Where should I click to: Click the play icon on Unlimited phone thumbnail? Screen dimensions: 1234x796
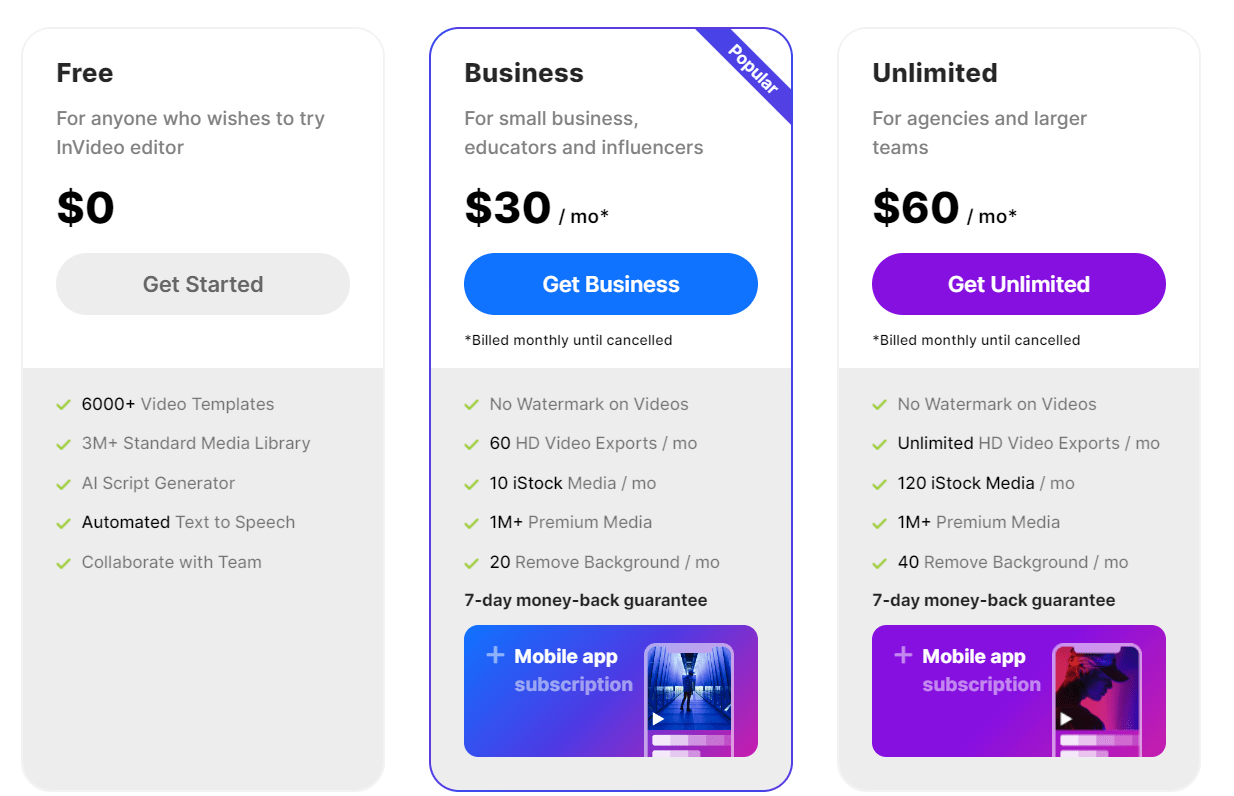1066,719
